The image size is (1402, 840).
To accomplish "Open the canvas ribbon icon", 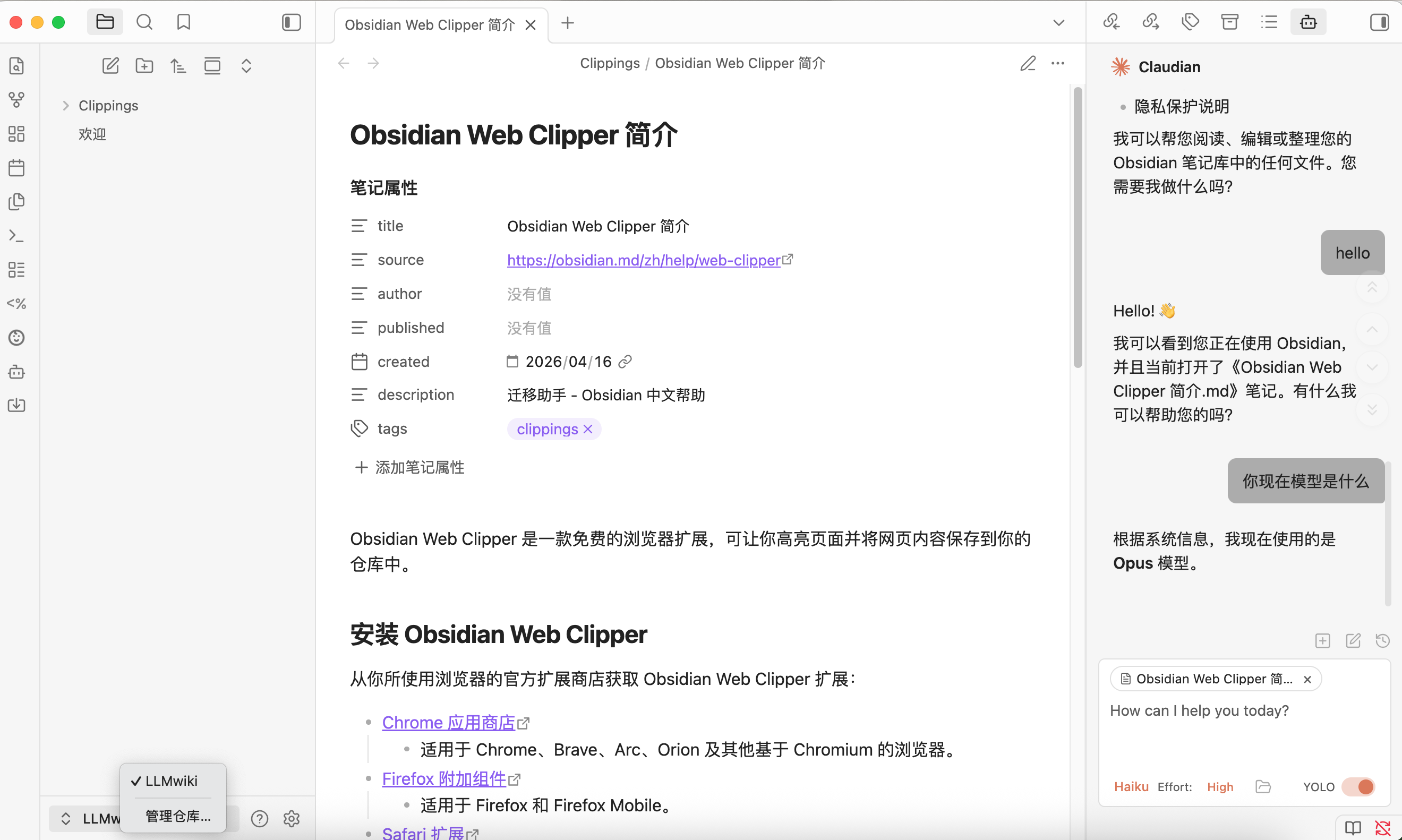I will (x=16, y=134).
